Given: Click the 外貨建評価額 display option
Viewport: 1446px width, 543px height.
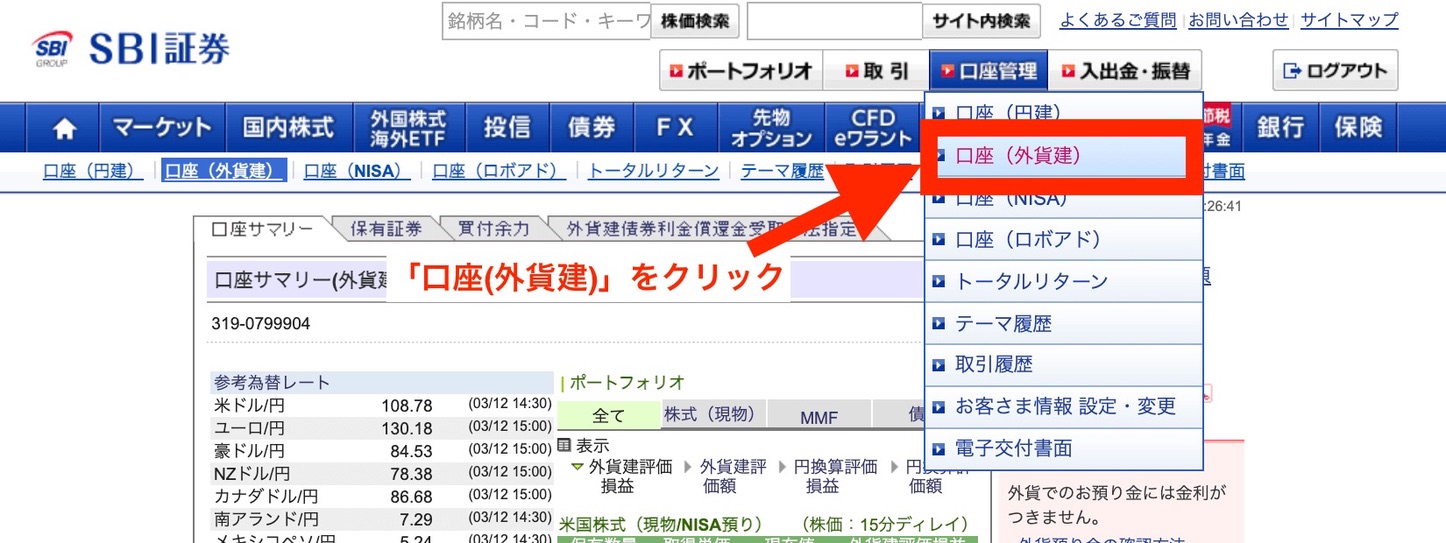Looking at the screenshot, I should tap(732, 476).
